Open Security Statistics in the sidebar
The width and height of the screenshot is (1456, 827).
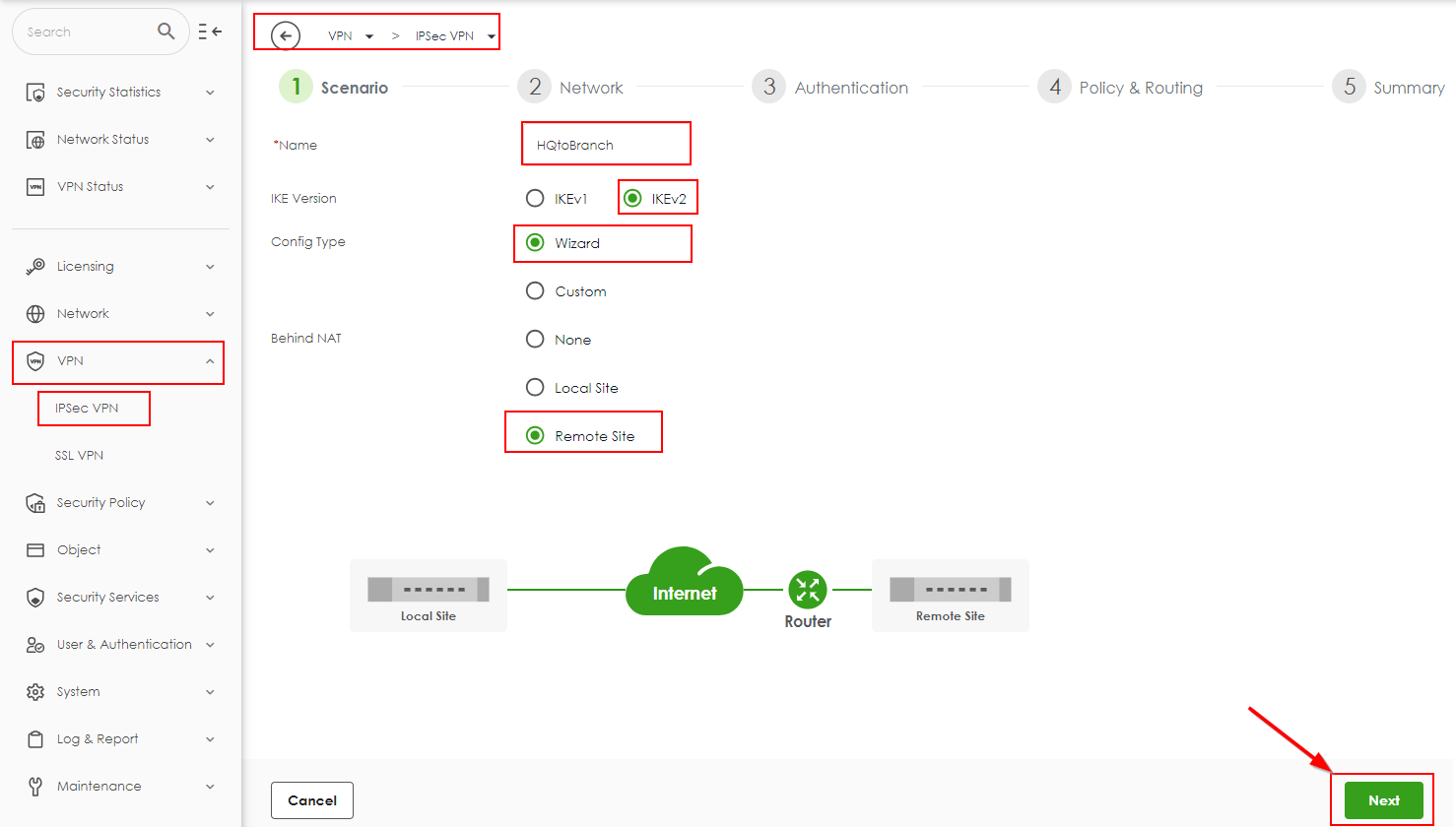(108, 91)
